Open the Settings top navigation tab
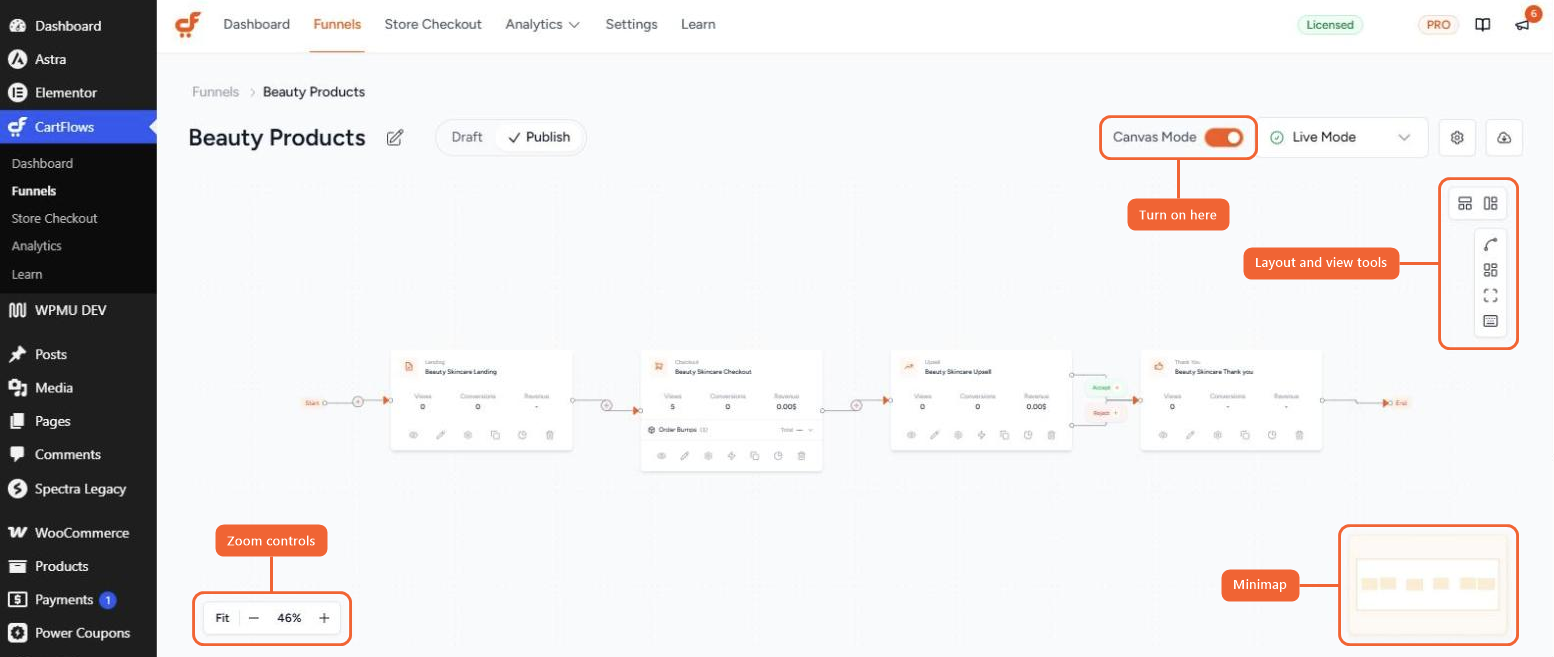The width and height of the screenshot is (1554, 657). coord(631,24)
